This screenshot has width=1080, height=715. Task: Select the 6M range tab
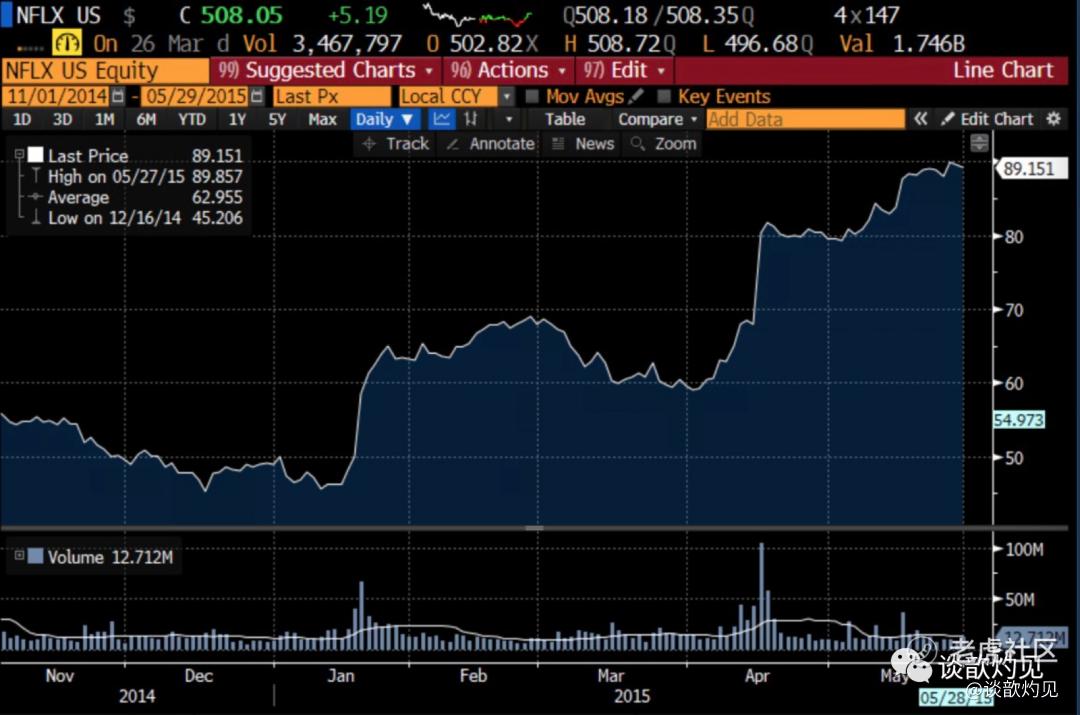click(146, 119)
